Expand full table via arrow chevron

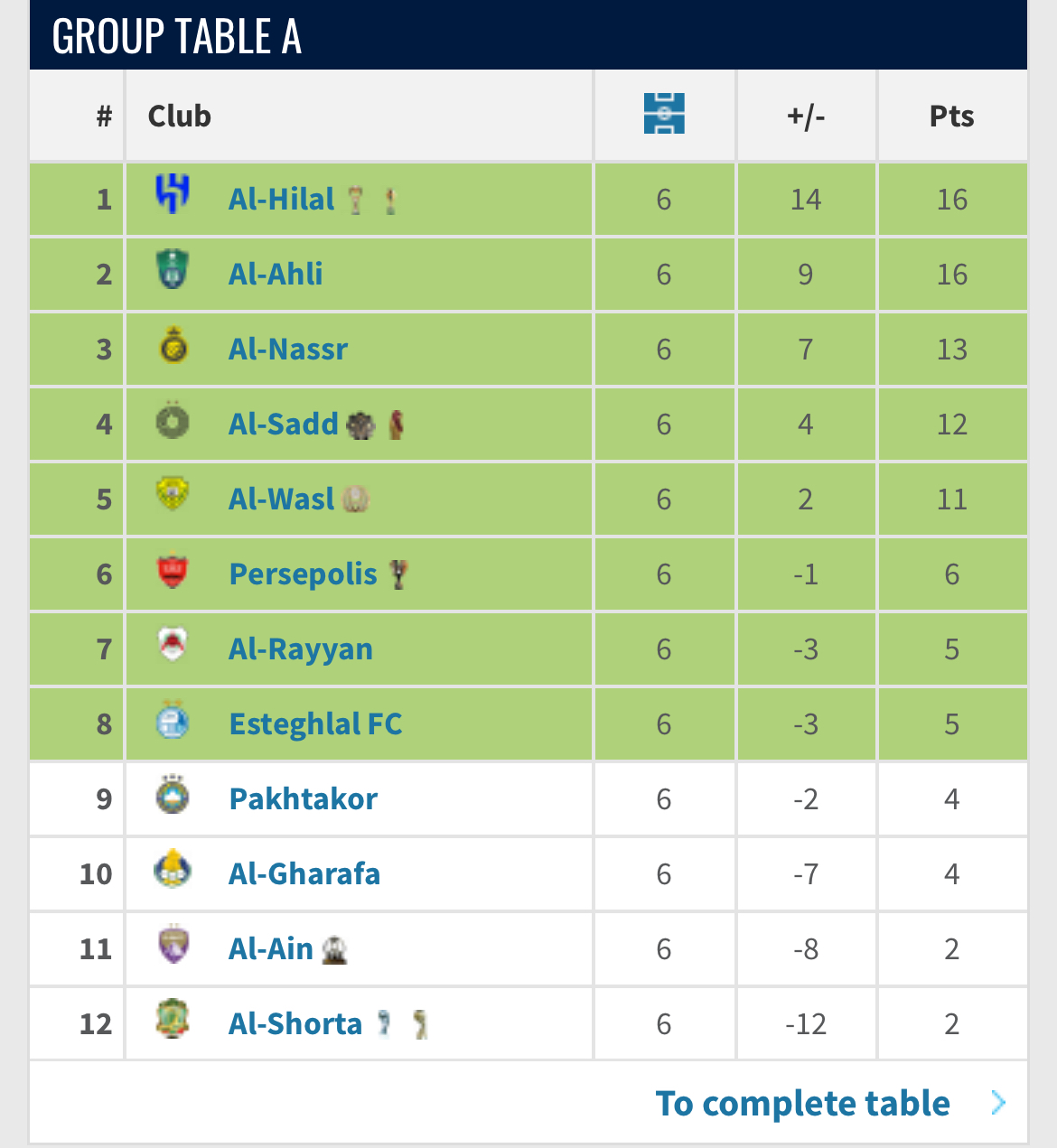pyautogui.click(x=998, y=1103)
